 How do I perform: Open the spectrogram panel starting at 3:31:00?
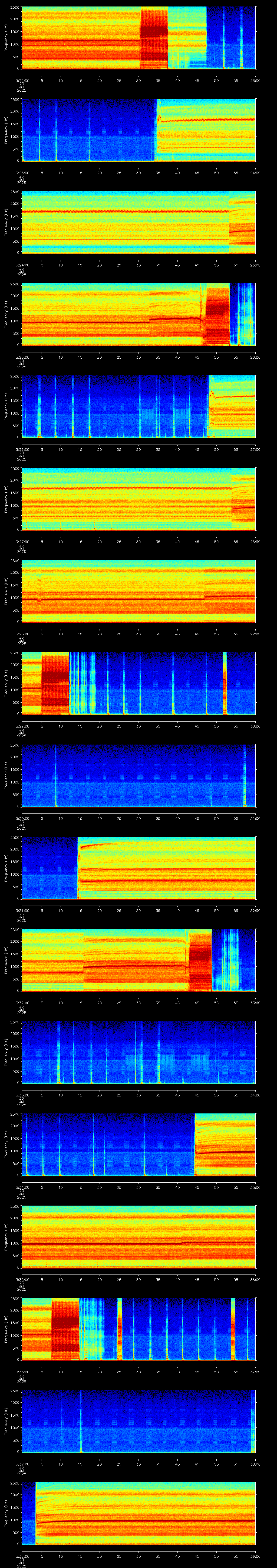coord(139,868)
